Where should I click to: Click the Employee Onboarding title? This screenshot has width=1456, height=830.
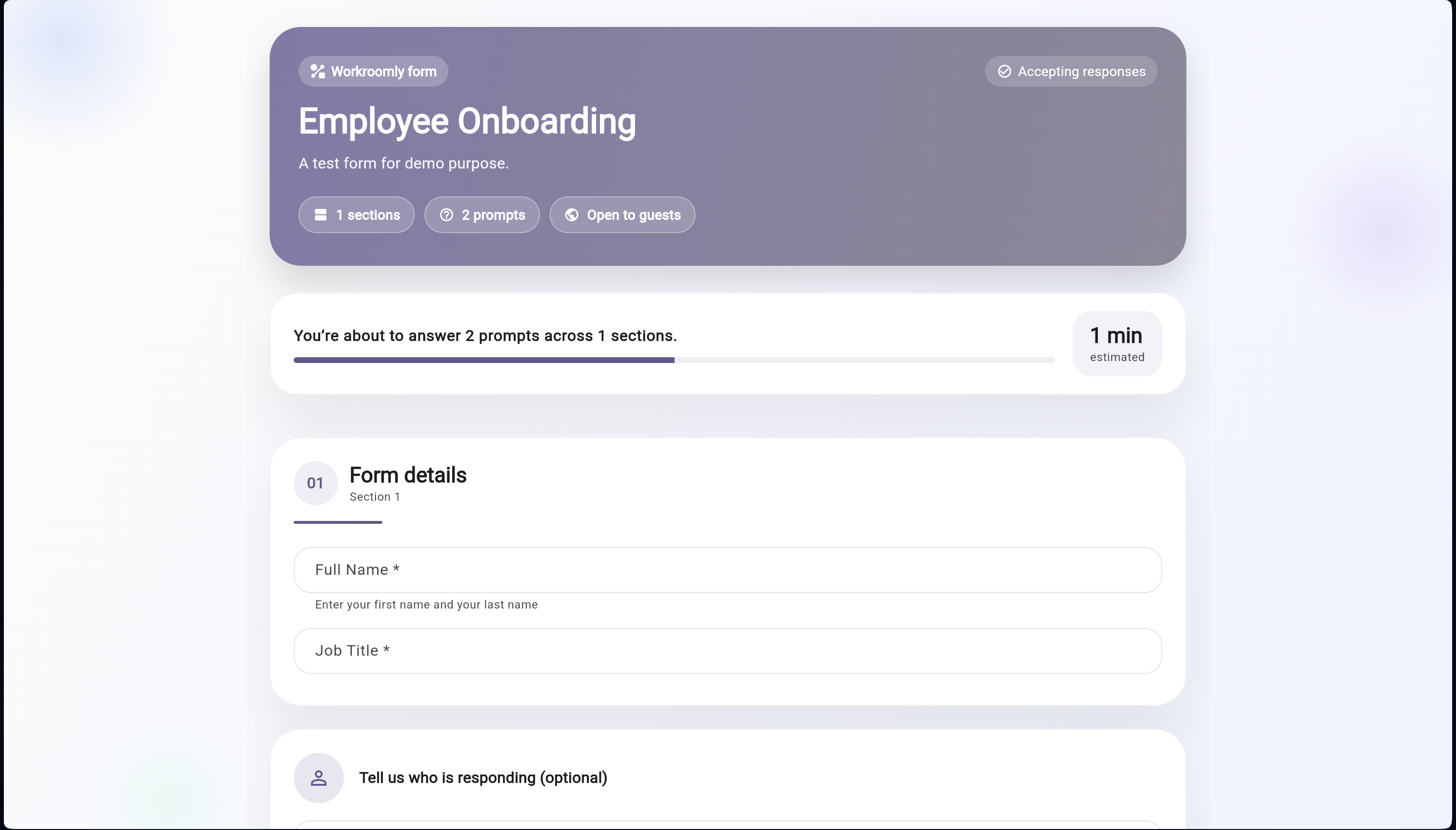(467, 121)
